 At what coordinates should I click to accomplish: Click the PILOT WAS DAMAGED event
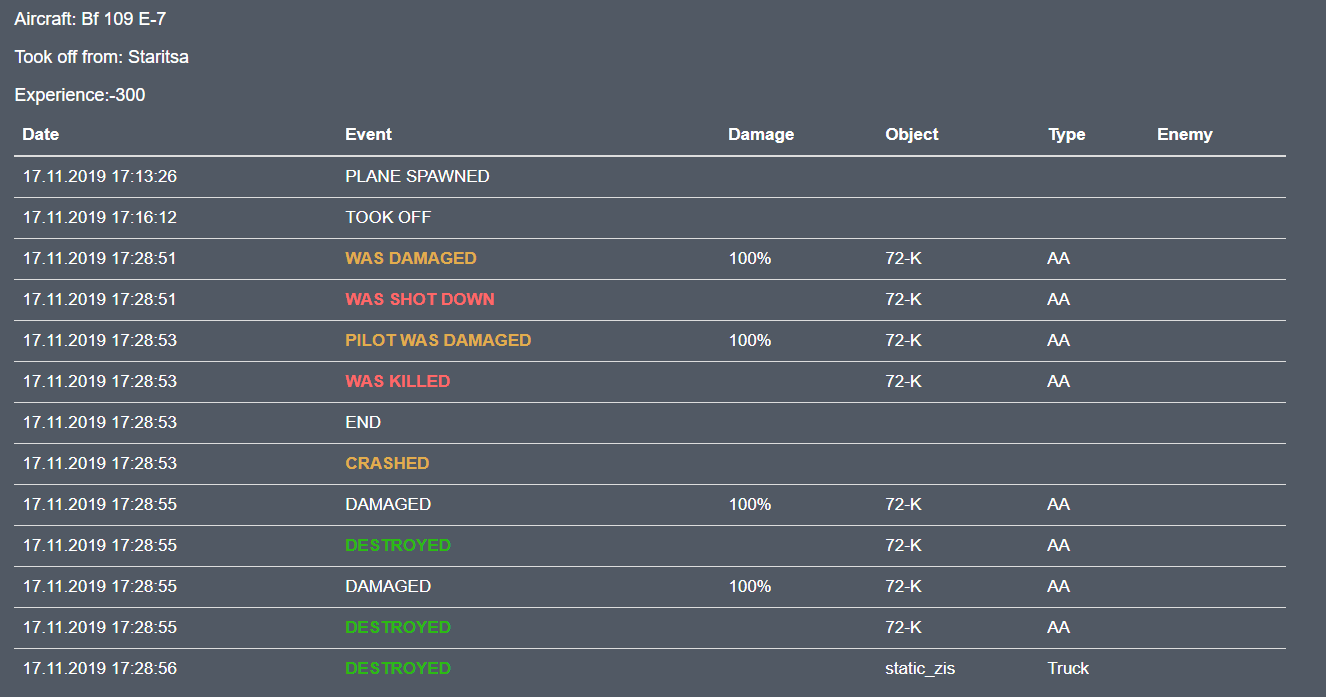(x=438, y=340)
